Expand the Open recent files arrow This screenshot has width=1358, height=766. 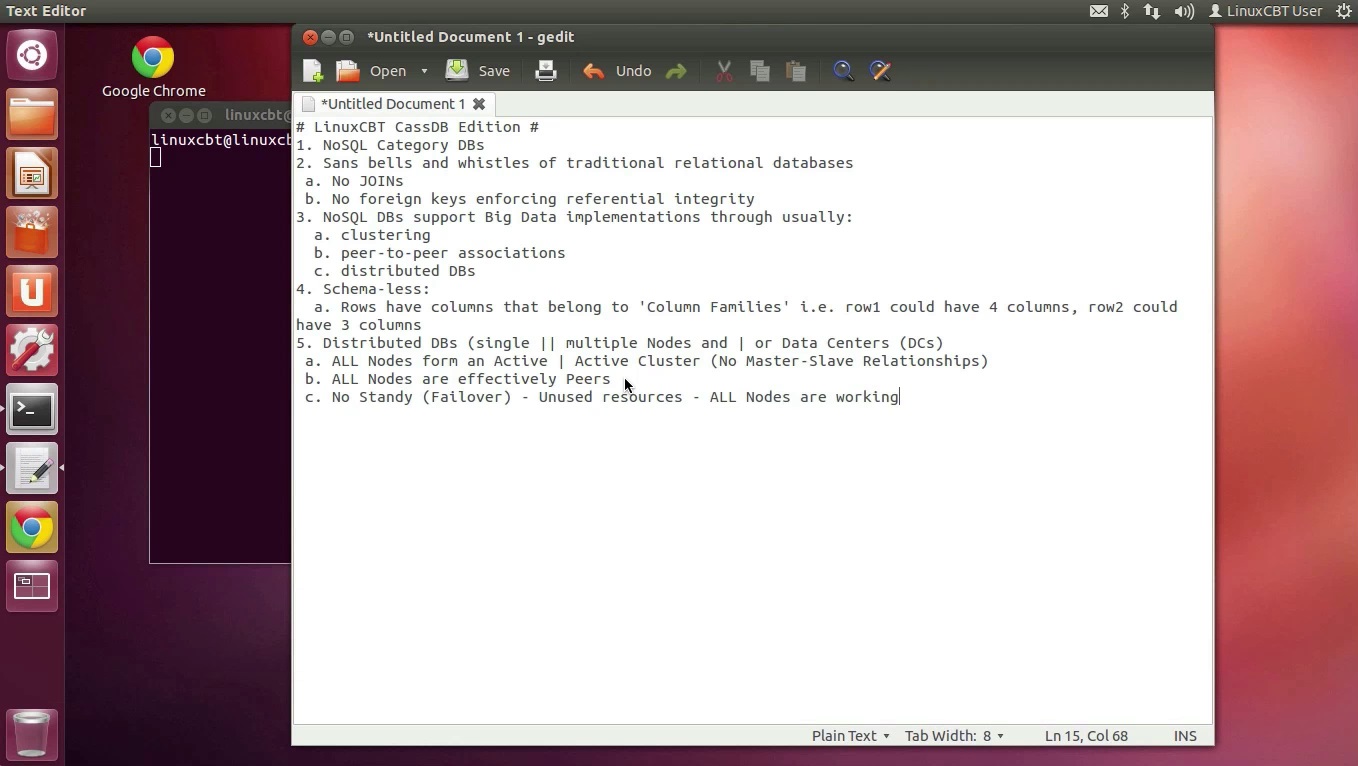(424, 71)
